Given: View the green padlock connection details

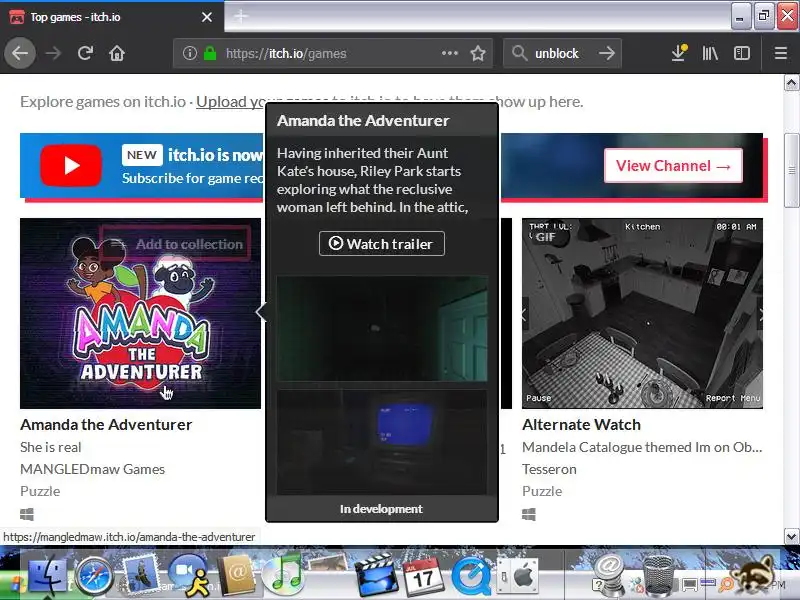Looking at the screenshot, I should pos(210,53).
